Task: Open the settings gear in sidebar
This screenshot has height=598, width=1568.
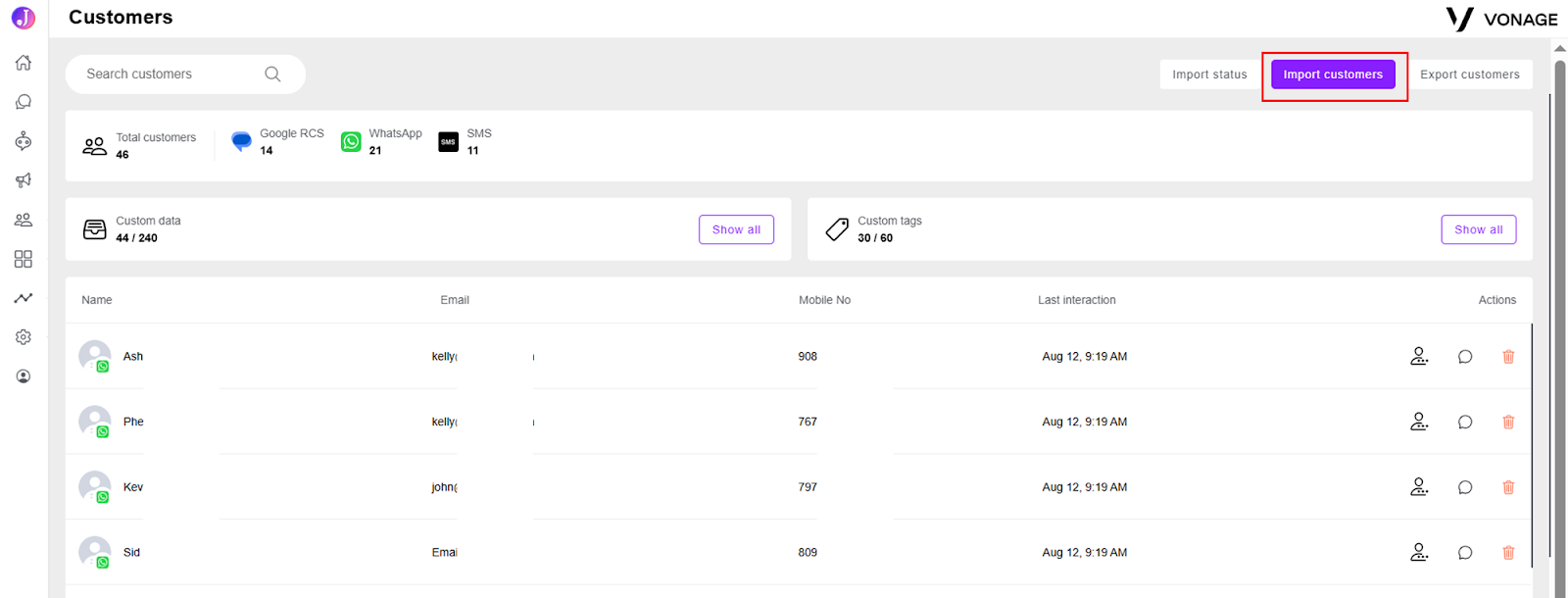Action: [24, 337]
